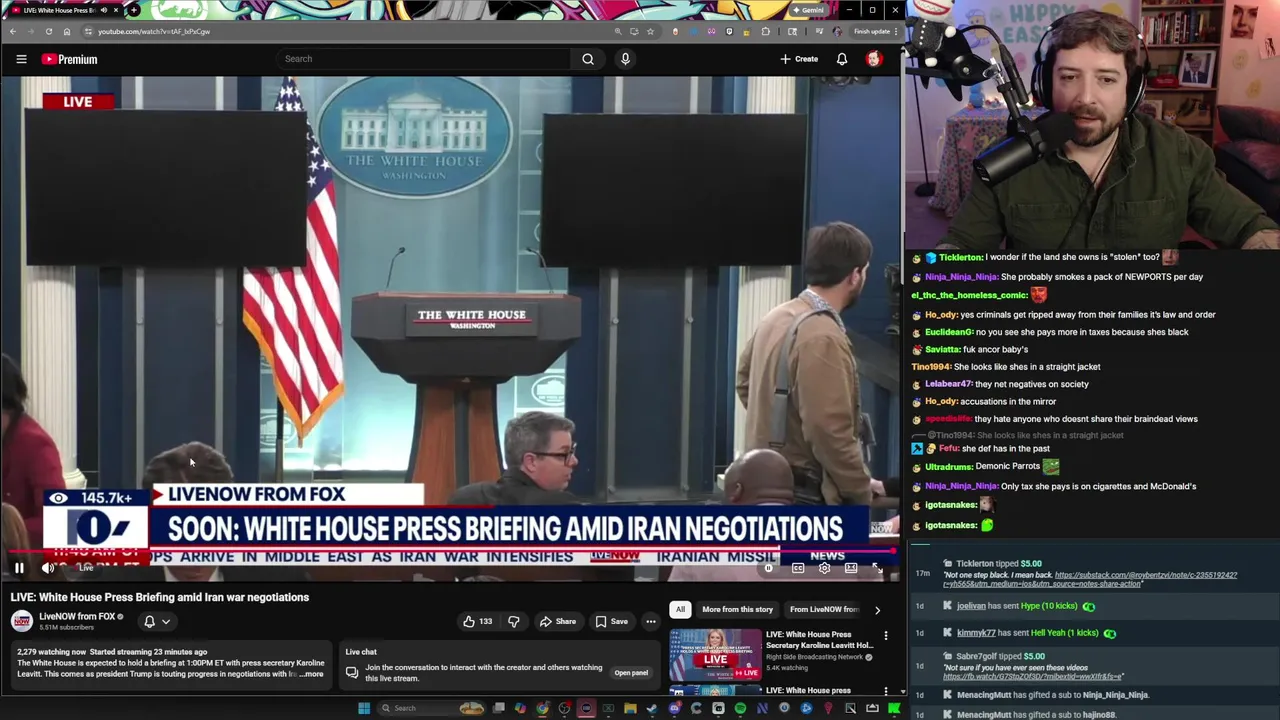Seek on the red video progress bar

click(x=450, y=551)
